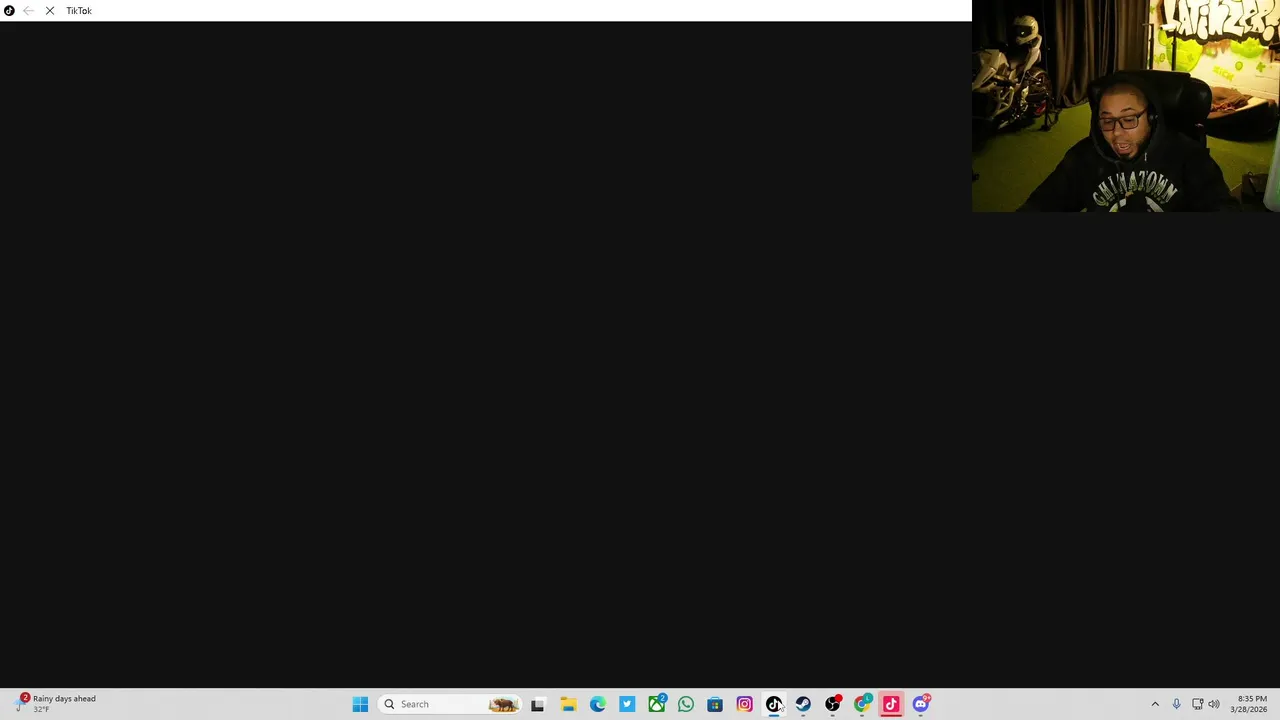The height and width of the screenshot is (720, 1280).
Task: Switch to Google Chrome in the taskbar
Action: (x=862, y=704)
